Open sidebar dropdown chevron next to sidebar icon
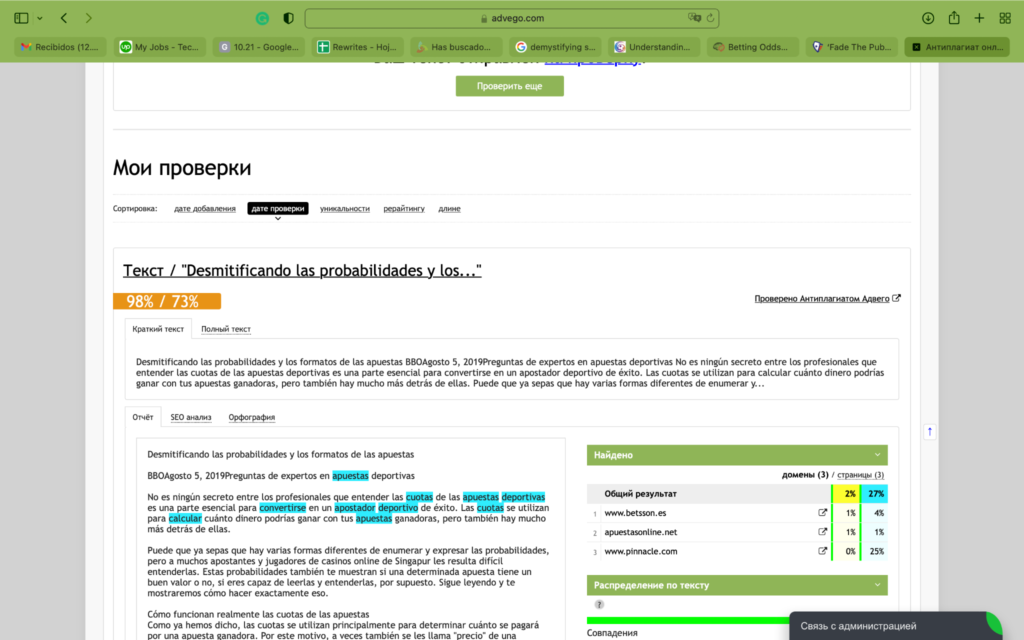This screenshot has width=1024, height=640. point(40,18)
